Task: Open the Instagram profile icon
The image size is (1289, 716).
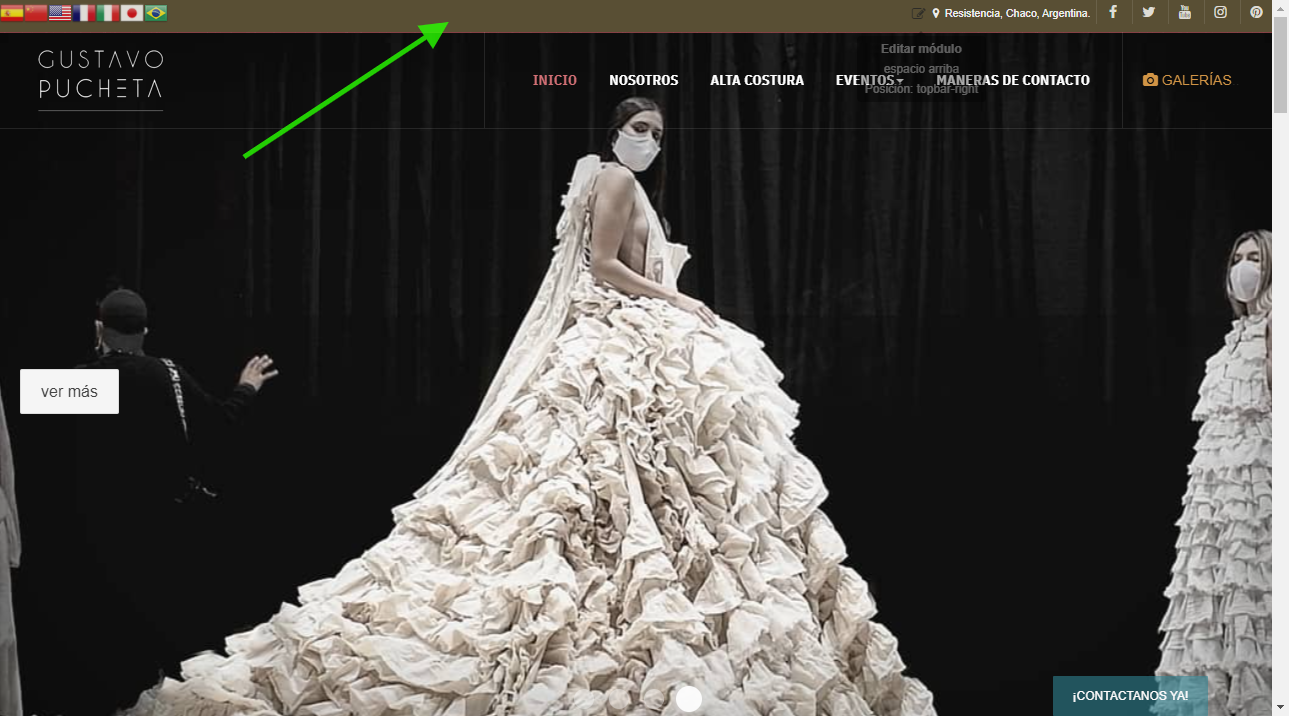Action: pyautogui.click(x=1221, y=12)
